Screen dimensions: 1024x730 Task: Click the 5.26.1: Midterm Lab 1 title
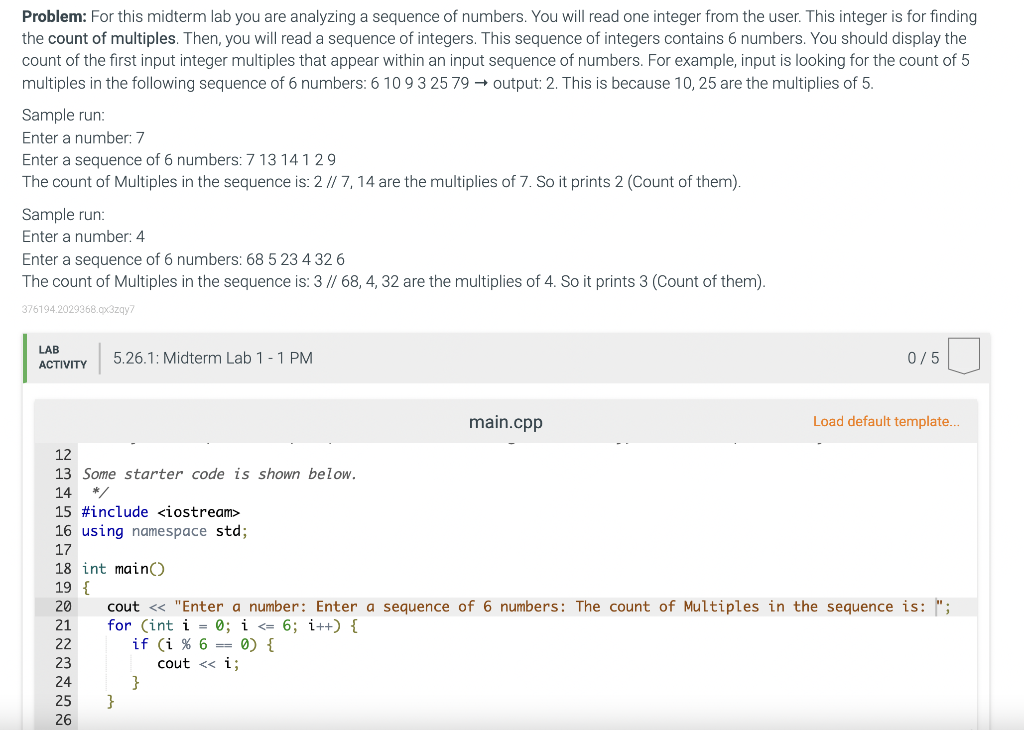pos(212,357)
